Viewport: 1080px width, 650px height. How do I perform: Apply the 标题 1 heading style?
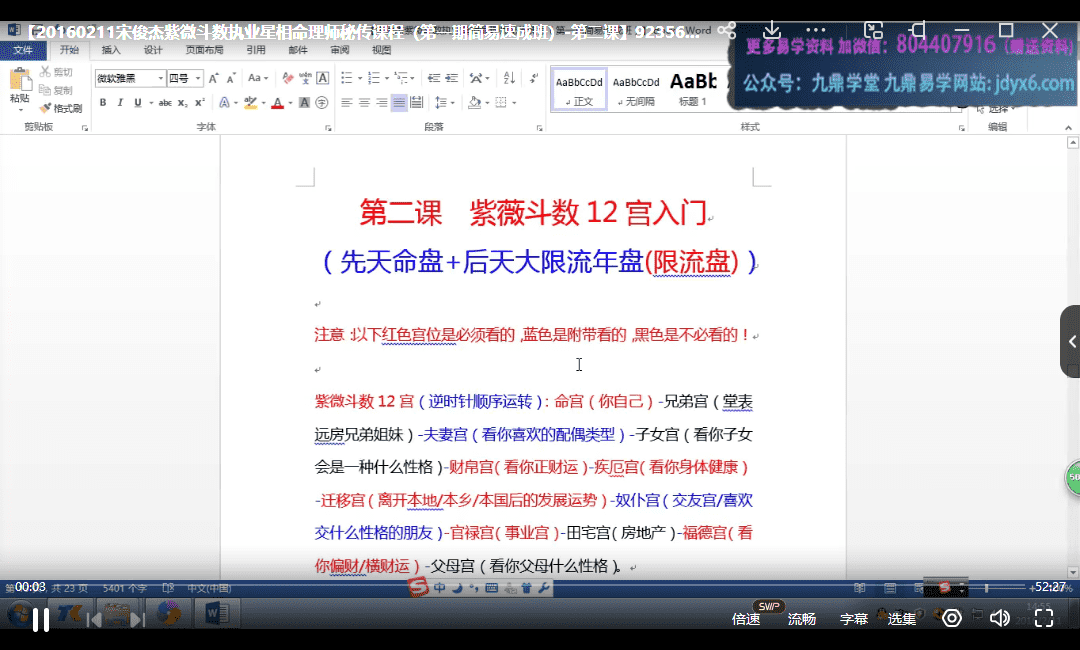pos(693,88)
